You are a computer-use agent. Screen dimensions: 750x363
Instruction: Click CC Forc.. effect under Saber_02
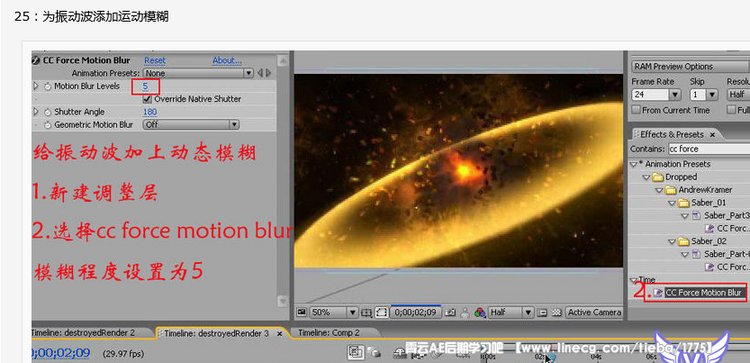[728, 267]
